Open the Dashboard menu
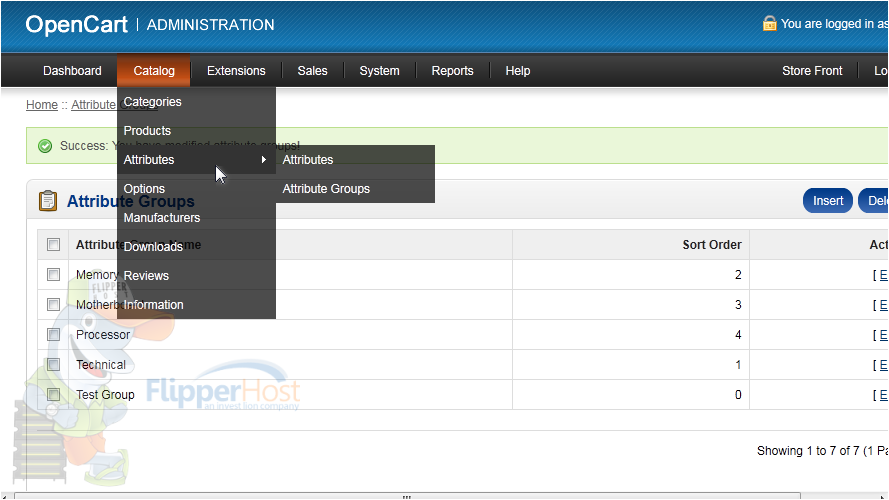 72,71
